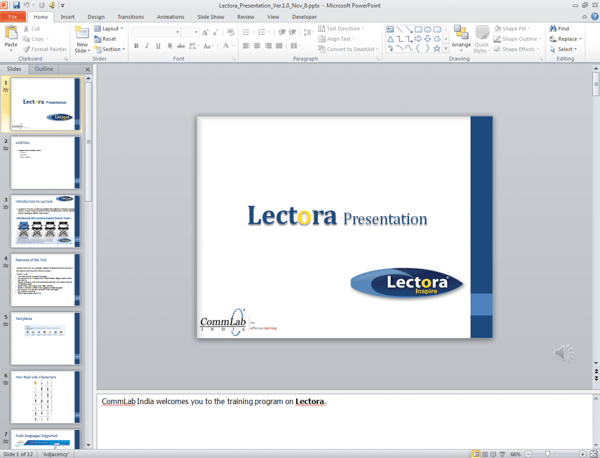Select the rectangle shape in gallery
Viewport: 600px width, 458px height.
click(x=418, y=29)
